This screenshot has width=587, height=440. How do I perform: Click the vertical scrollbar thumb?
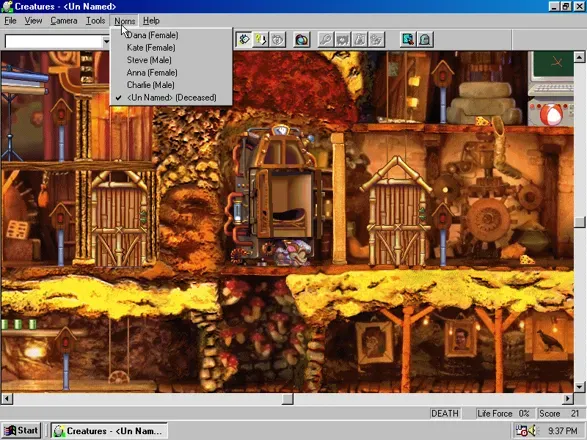579,222
